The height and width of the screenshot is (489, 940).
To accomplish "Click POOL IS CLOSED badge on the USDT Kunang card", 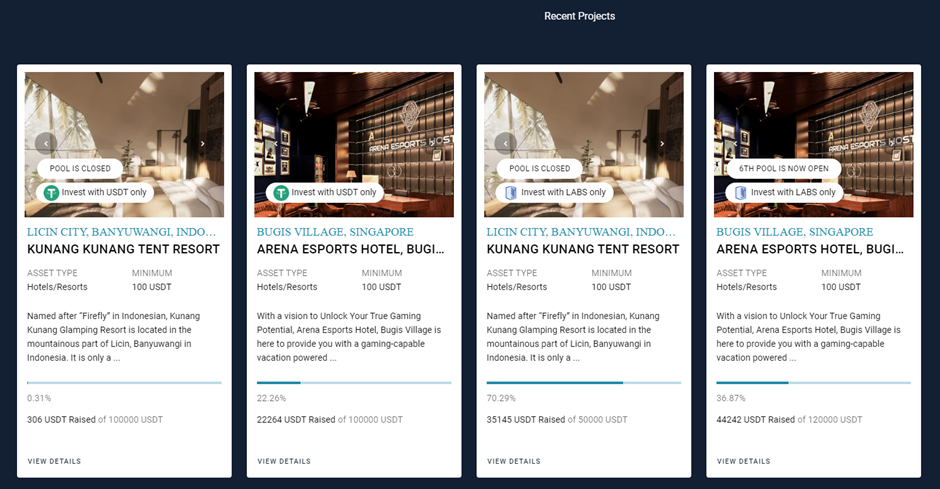I will pyautogui.click(x=80, y=168).
